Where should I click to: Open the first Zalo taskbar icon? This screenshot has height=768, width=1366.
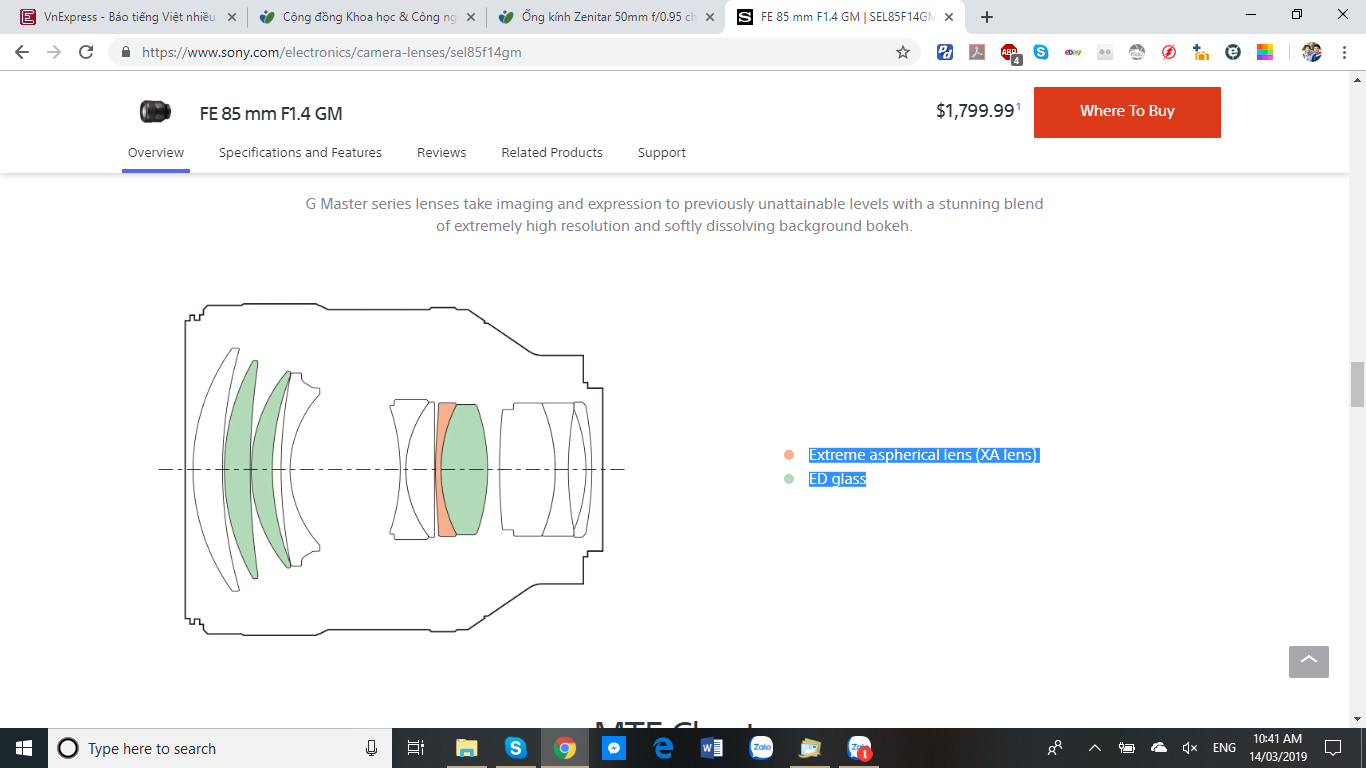click(761, 748)
